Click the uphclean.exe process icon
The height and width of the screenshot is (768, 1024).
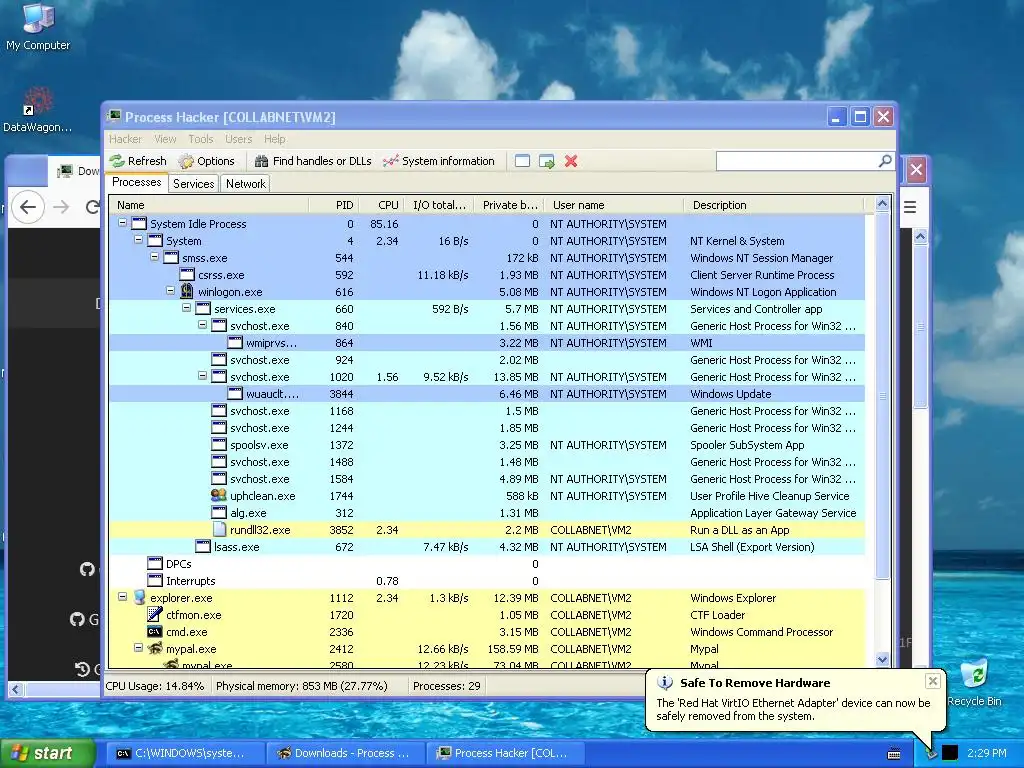(219, 496)
